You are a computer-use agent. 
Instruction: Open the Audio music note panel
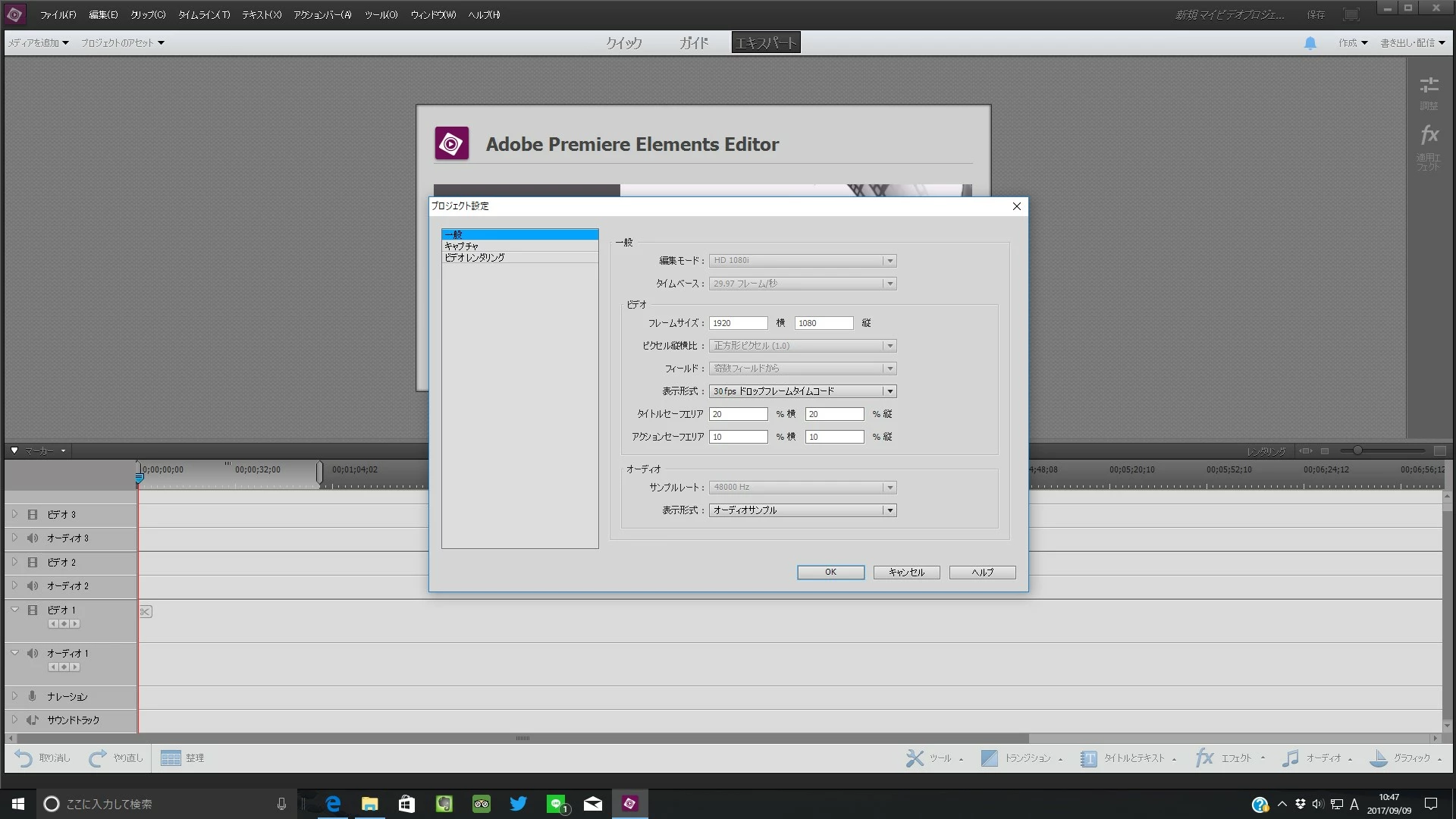(1290, 758)
